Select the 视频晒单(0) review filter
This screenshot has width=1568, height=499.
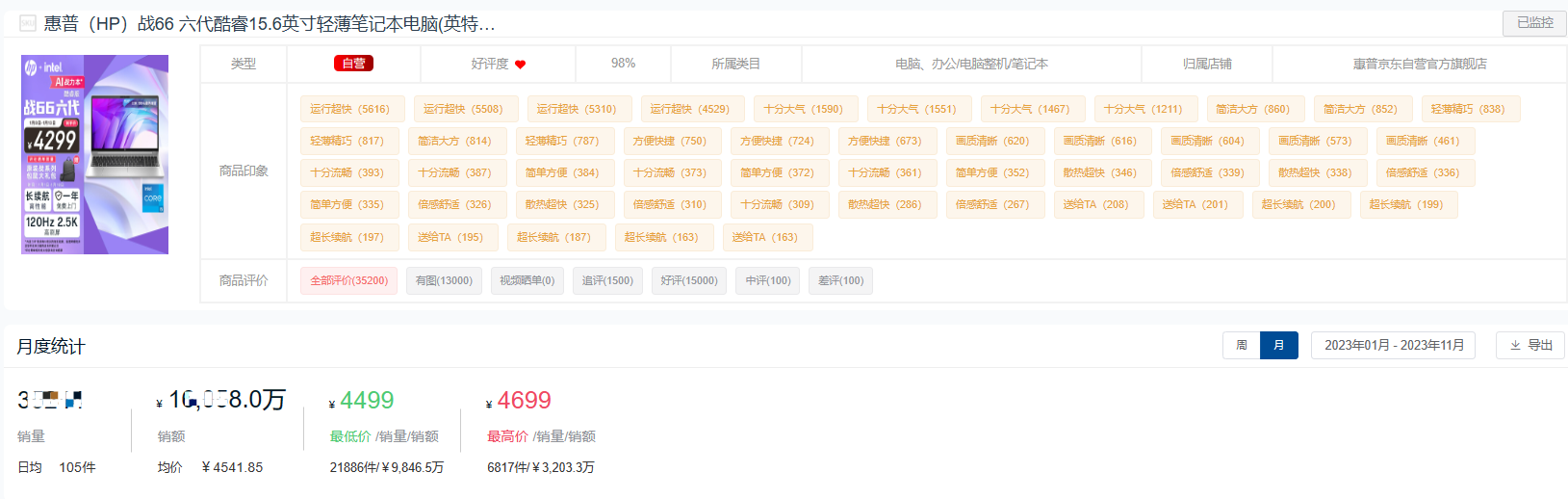click(527, 280)
